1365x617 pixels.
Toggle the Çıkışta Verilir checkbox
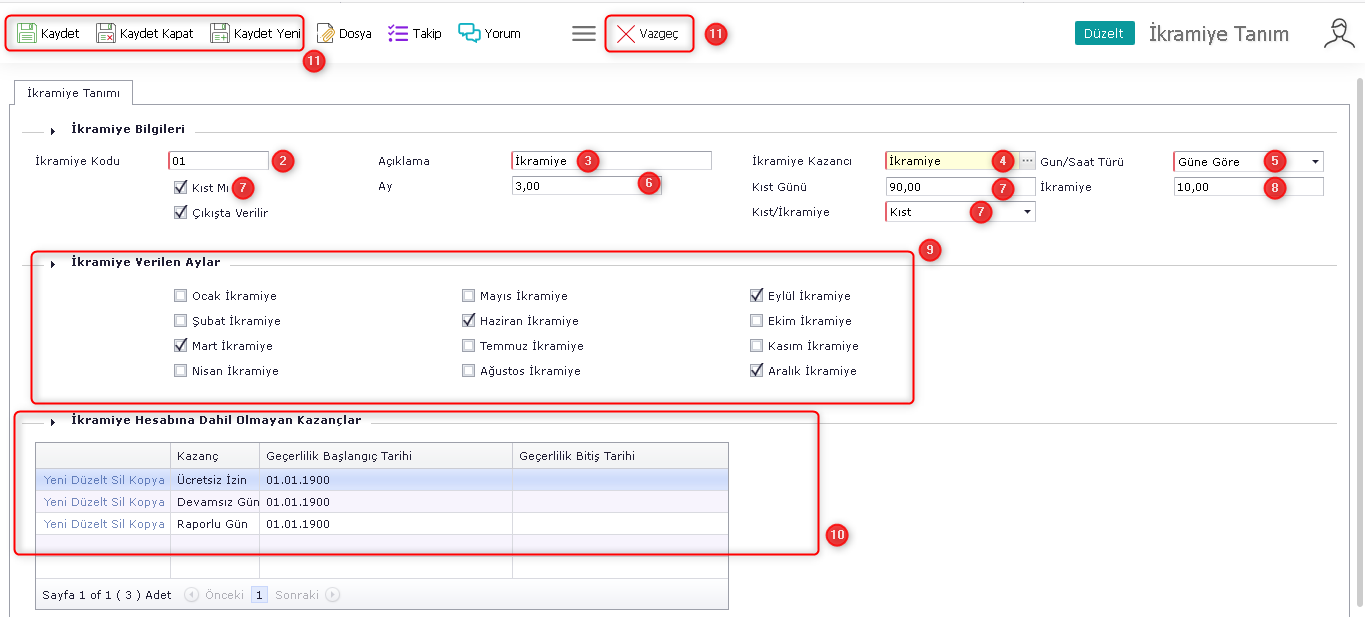180,212
